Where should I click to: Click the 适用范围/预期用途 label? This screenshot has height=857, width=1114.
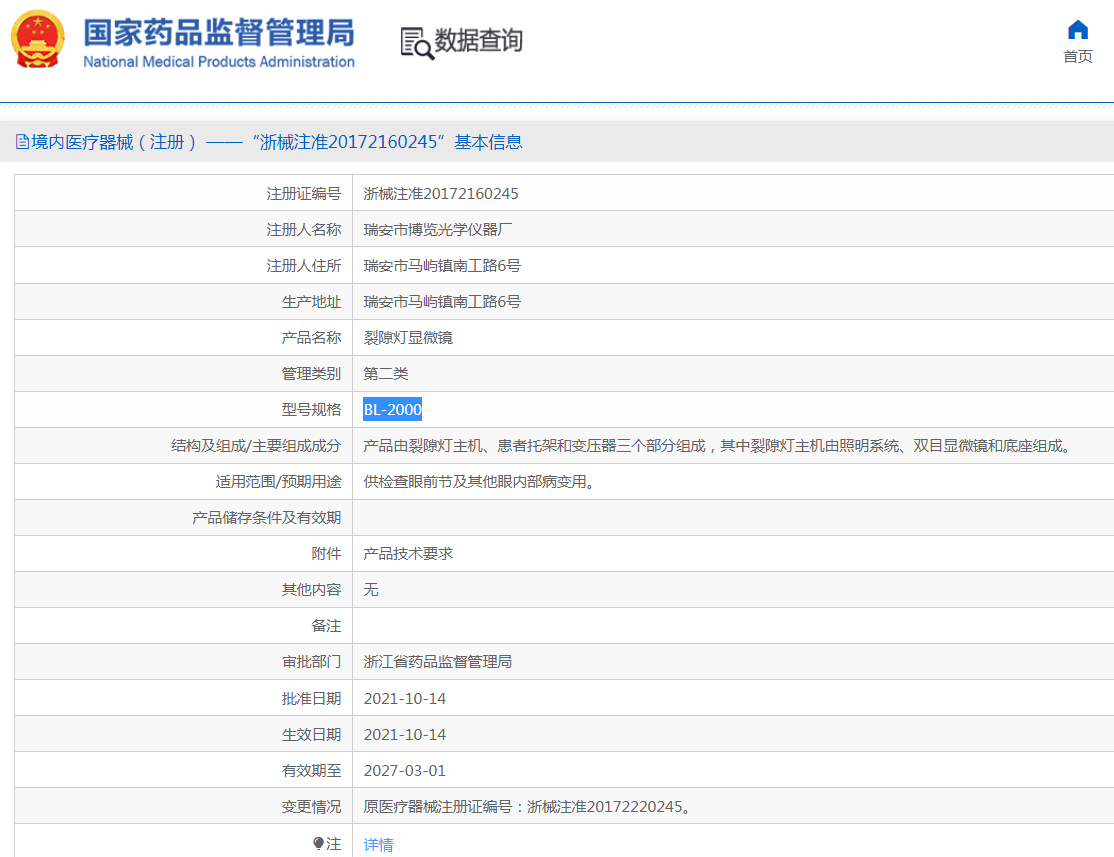[278, 482]
